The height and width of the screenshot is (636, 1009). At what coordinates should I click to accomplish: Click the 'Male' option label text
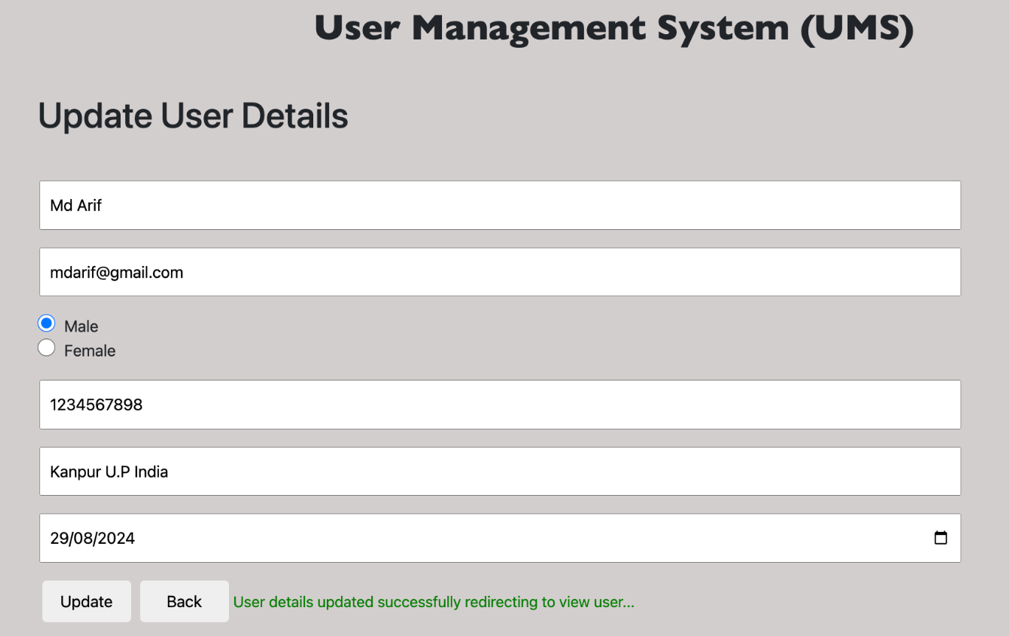click(x=81, y=326)
